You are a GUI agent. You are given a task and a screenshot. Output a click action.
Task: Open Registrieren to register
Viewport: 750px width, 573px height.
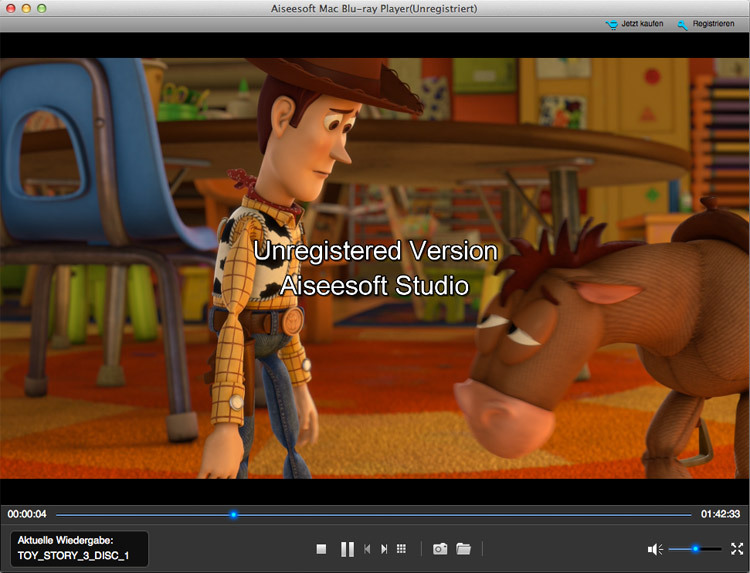click(713, 23)
